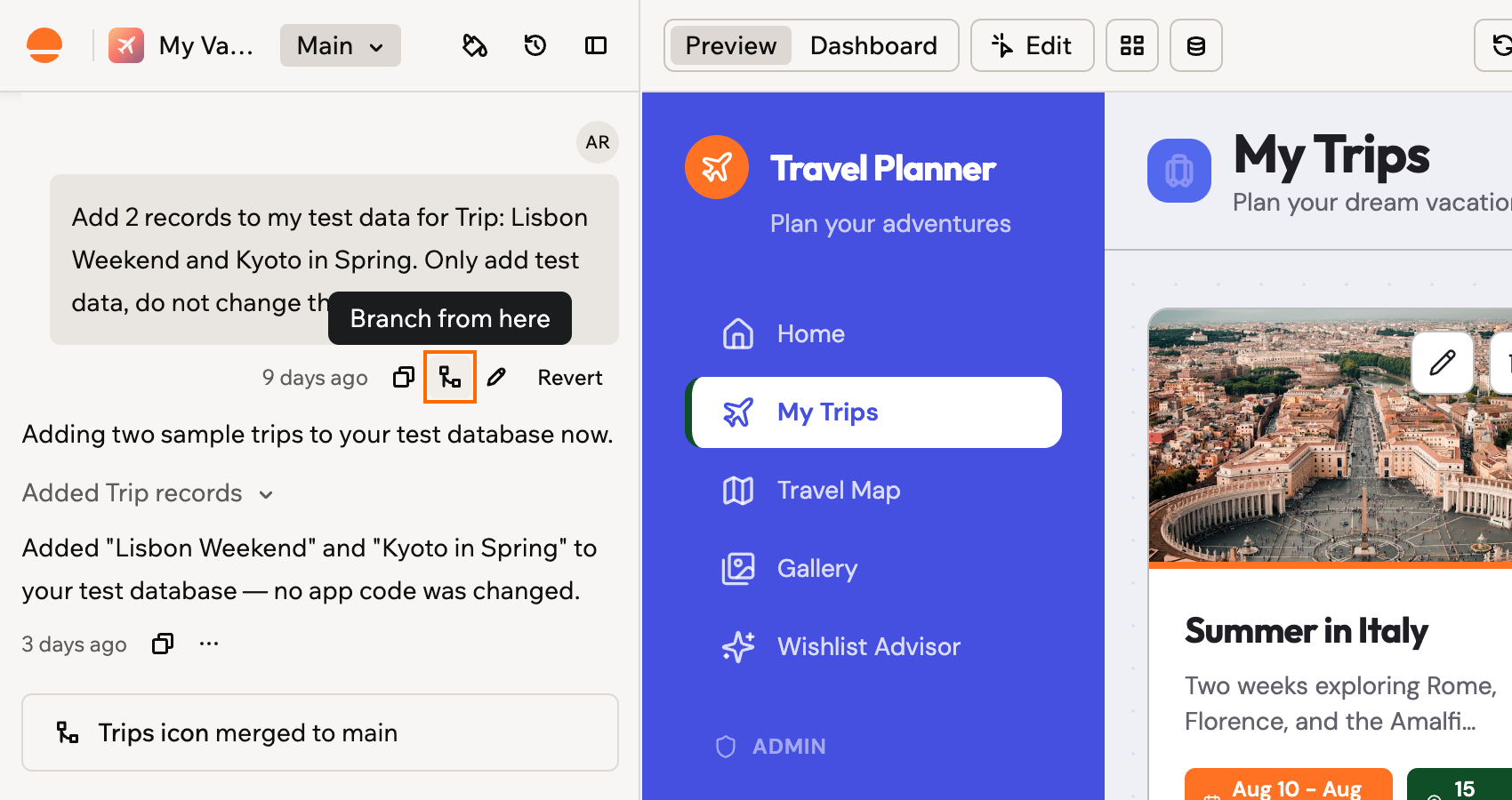Open the database icon in toolbar
1512x800 pixels.
point(1196,45)
